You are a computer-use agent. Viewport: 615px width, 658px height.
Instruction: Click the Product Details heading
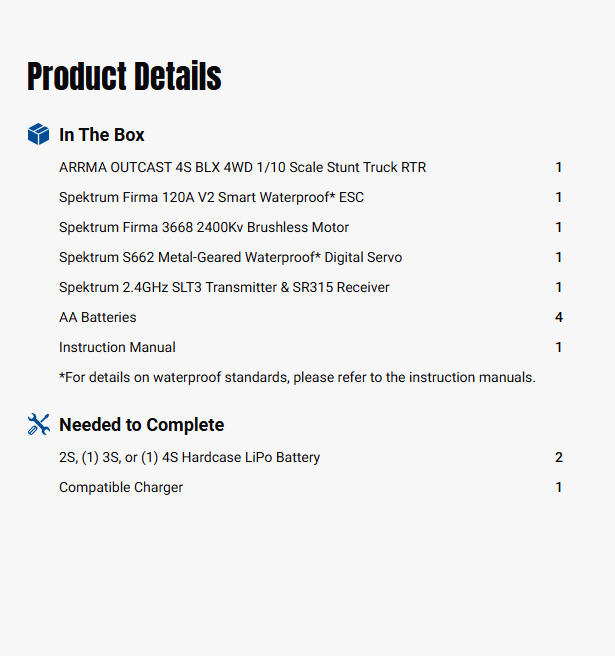pos(124,77)
